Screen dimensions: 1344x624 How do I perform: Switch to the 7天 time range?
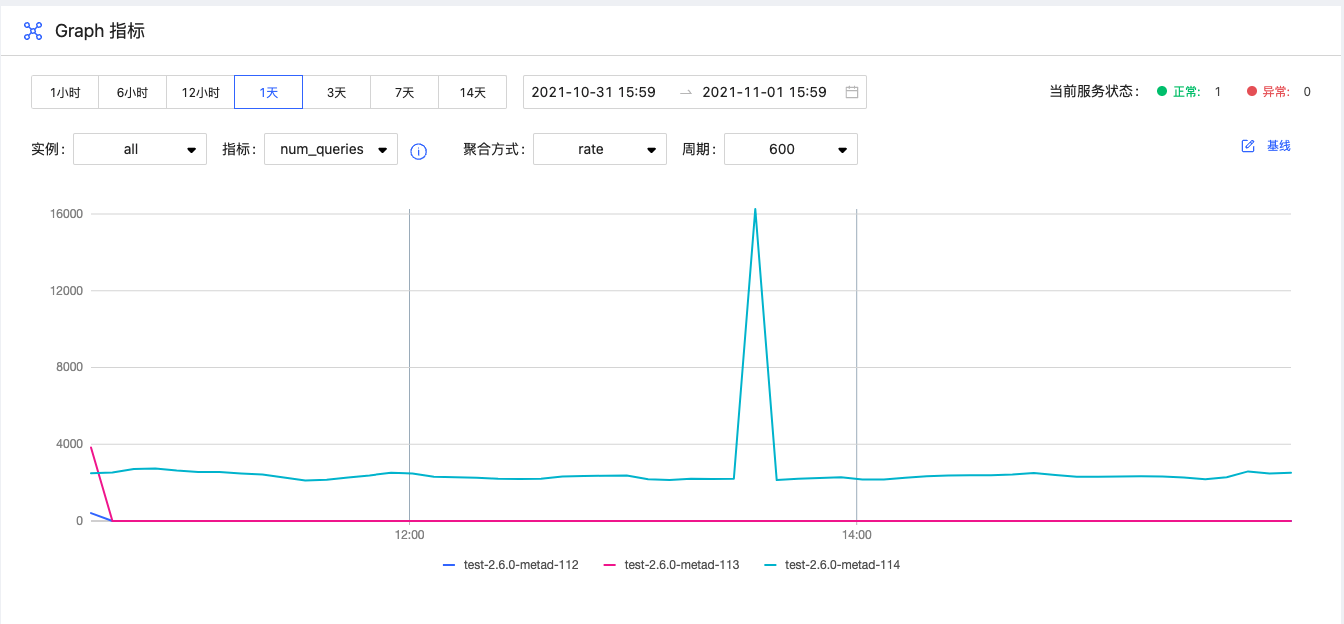coord(404,92)
